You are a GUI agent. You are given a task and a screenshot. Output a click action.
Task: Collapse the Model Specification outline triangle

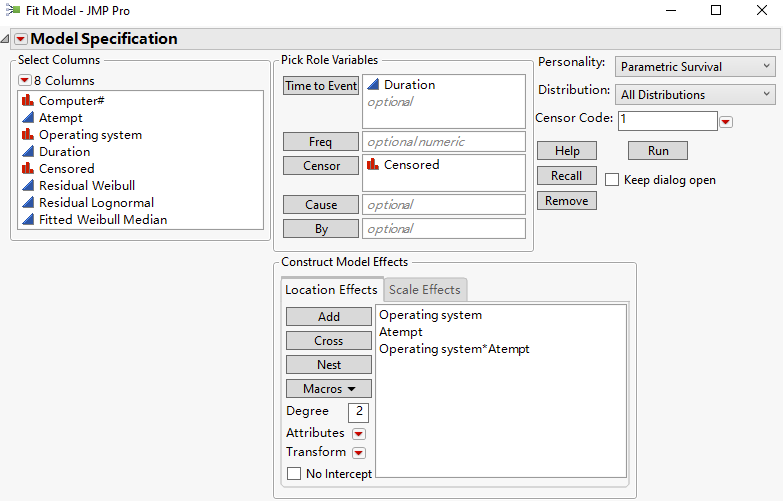pos(6,39)
